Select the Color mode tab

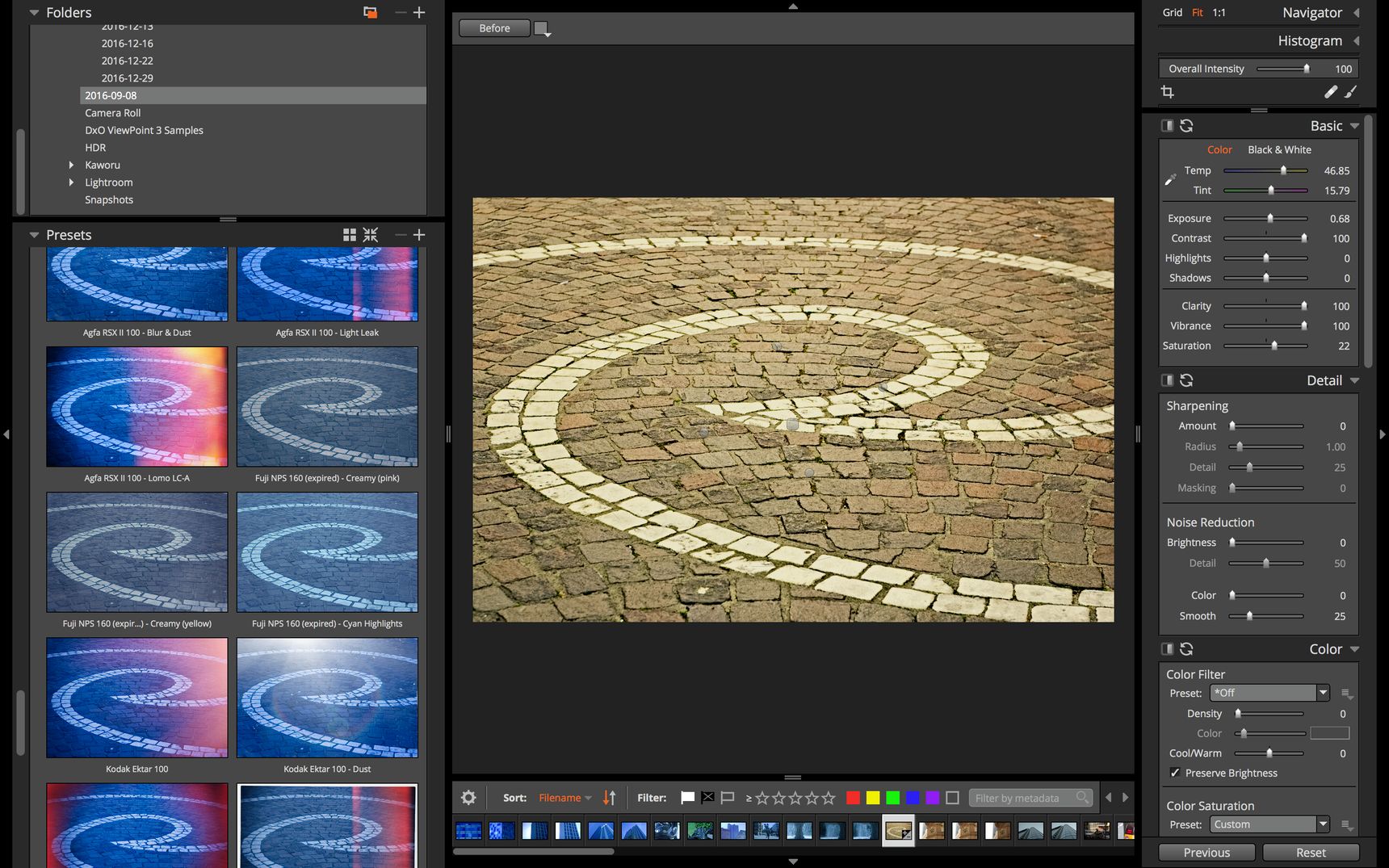pos(1219,149)
